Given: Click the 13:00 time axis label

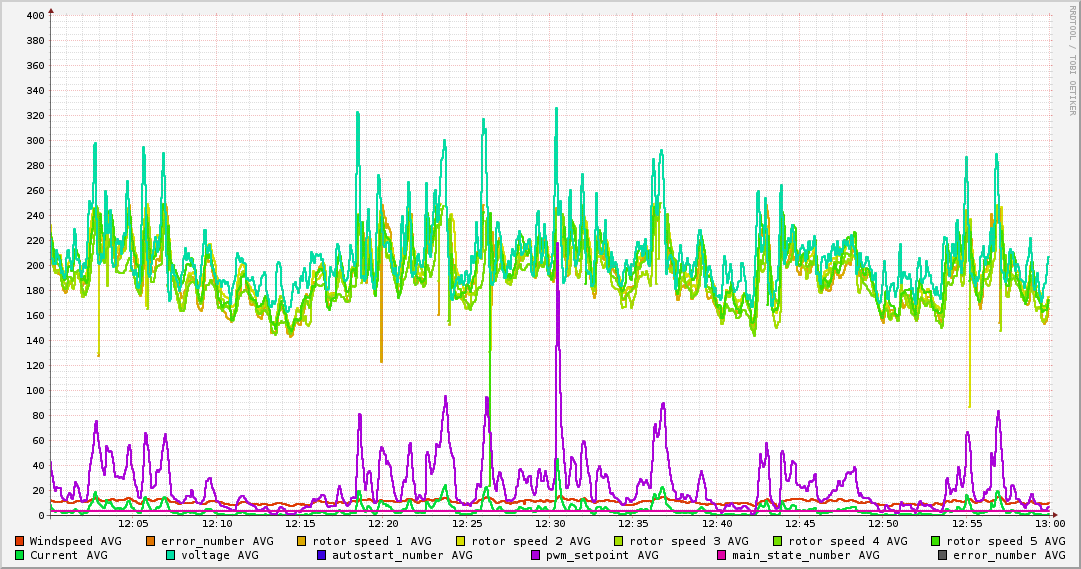Looking at the screenshot, I should tap(1050, 524).
